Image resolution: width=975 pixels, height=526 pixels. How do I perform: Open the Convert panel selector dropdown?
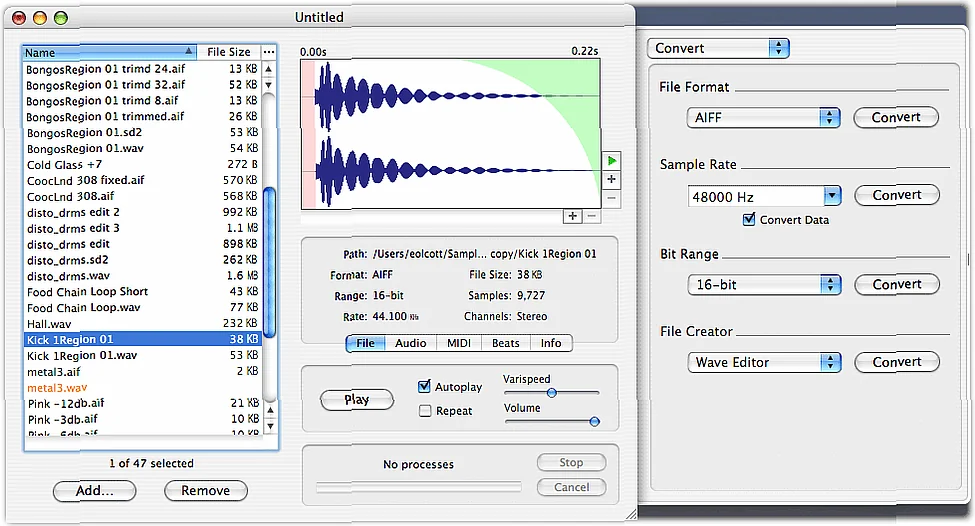[x=718, y=48]
